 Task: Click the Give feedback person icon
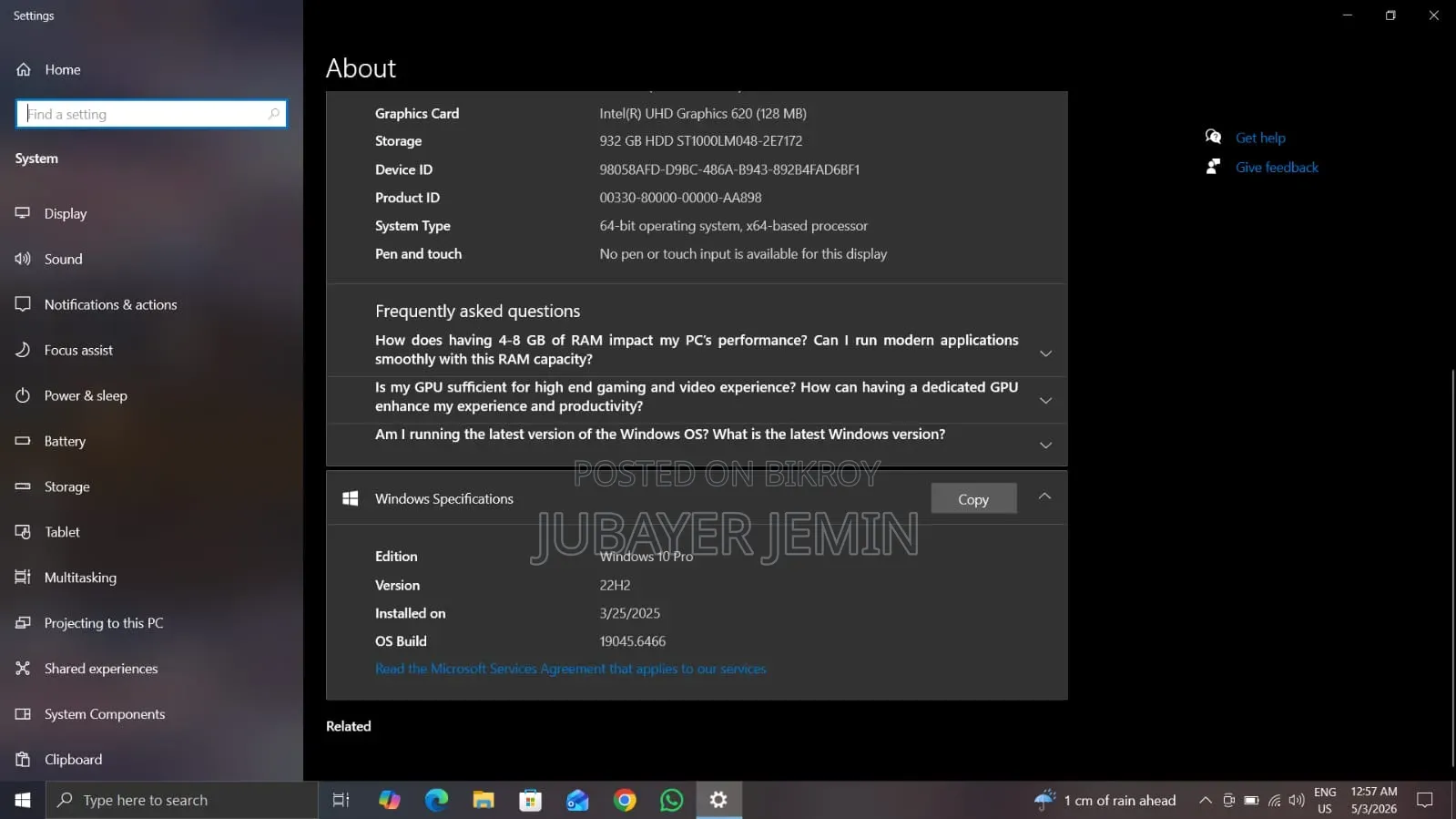pyautogui.click(x=1213, y=167)
